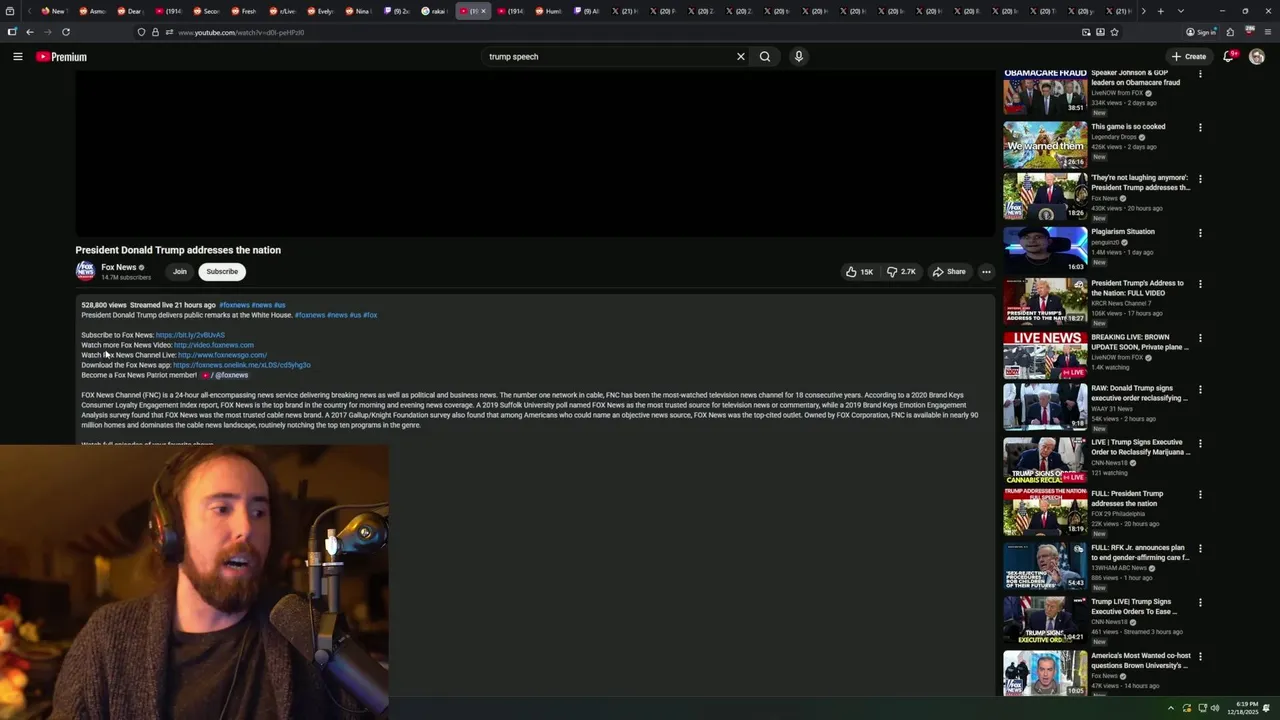Bookmark this page with the star
Image resolution: width=1280 pixels, height=720 pixels.
click(x=1114, y=32)
